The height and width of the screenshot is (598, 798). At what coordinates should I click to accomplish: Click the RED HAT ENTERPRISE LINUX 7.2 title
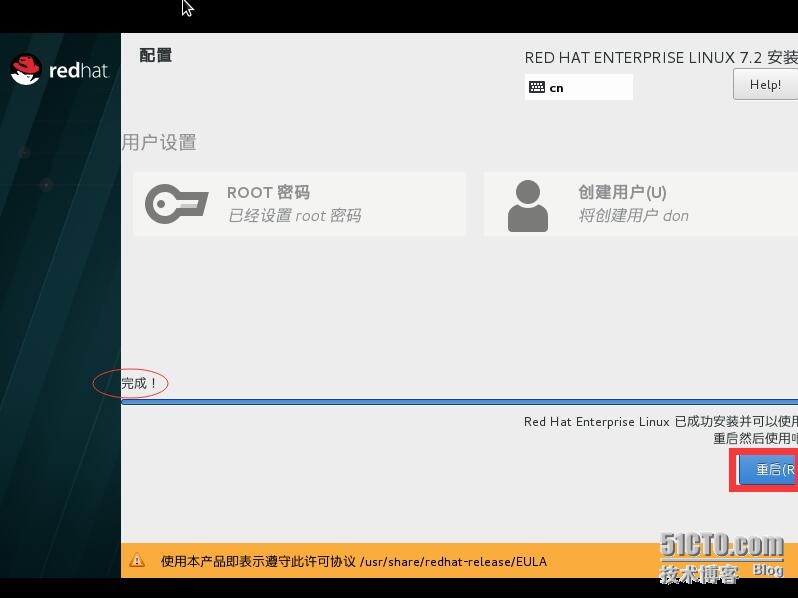click(x=661, y=58)
